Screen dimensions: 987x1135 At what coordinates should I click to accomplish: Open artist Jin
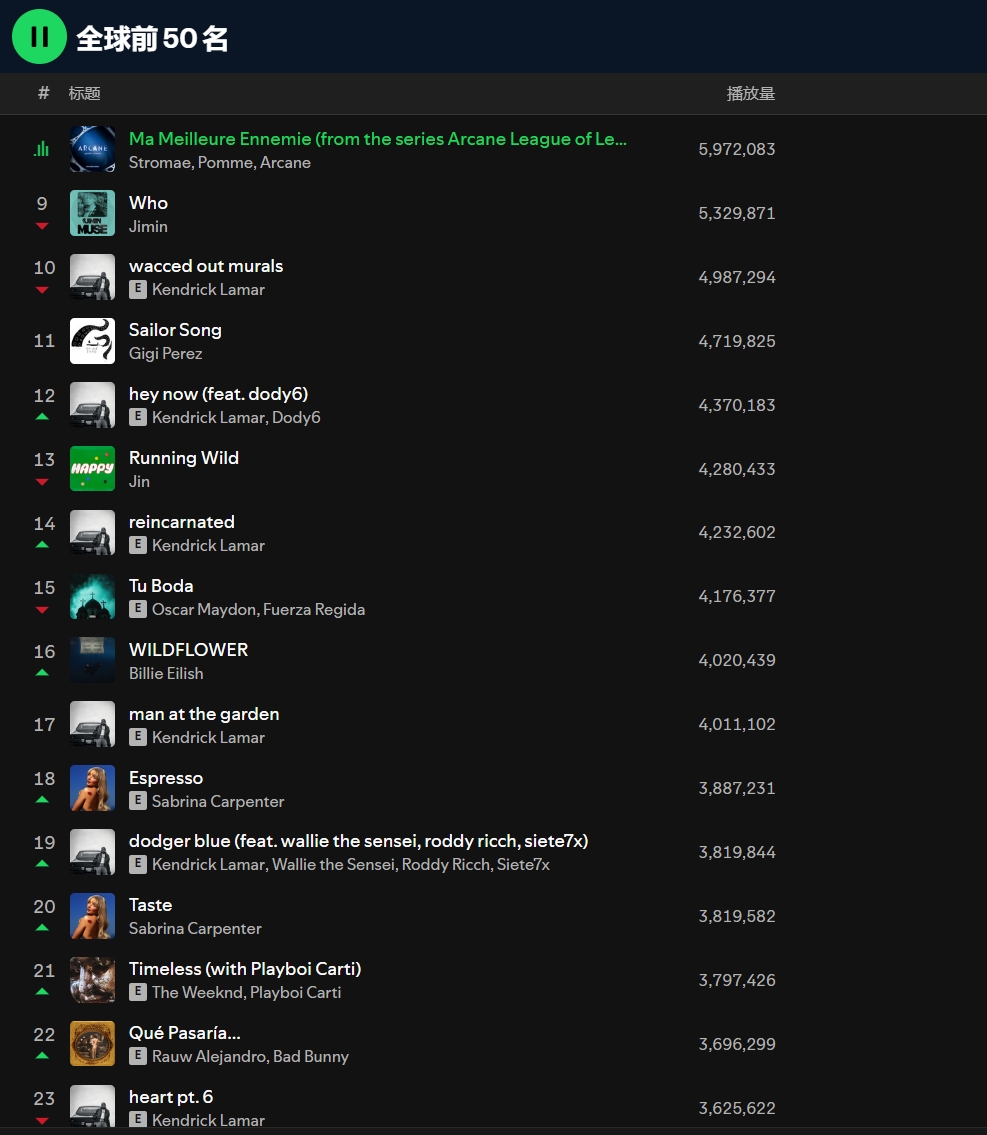coord(139,481)
